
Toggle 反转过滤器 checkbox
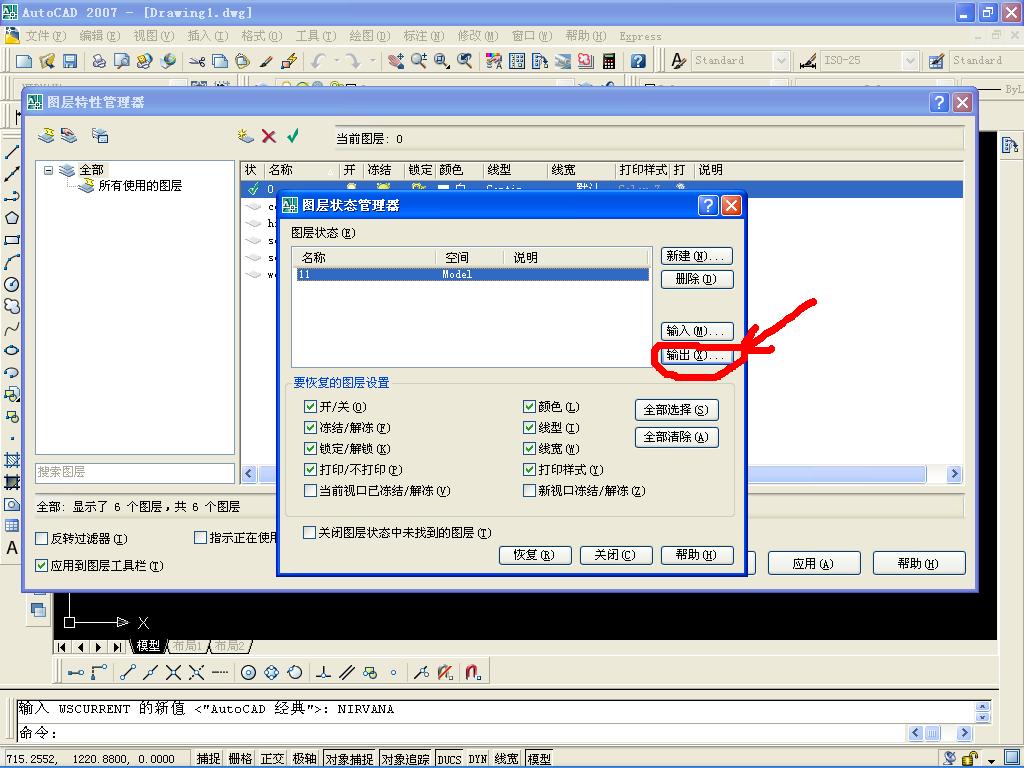click(41, 538)
